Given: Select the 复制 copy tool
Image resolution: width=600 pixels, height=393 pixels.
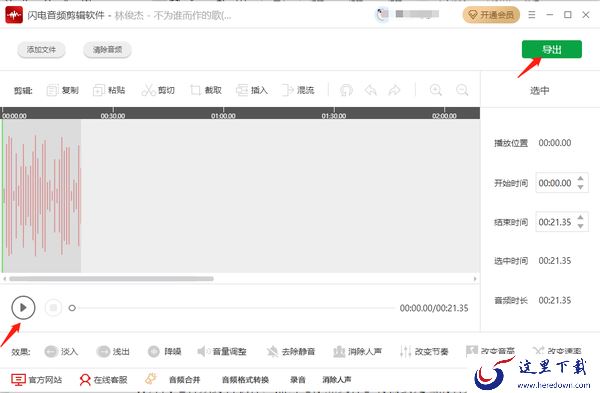Looking at the screenshot, I should point(63,90).
